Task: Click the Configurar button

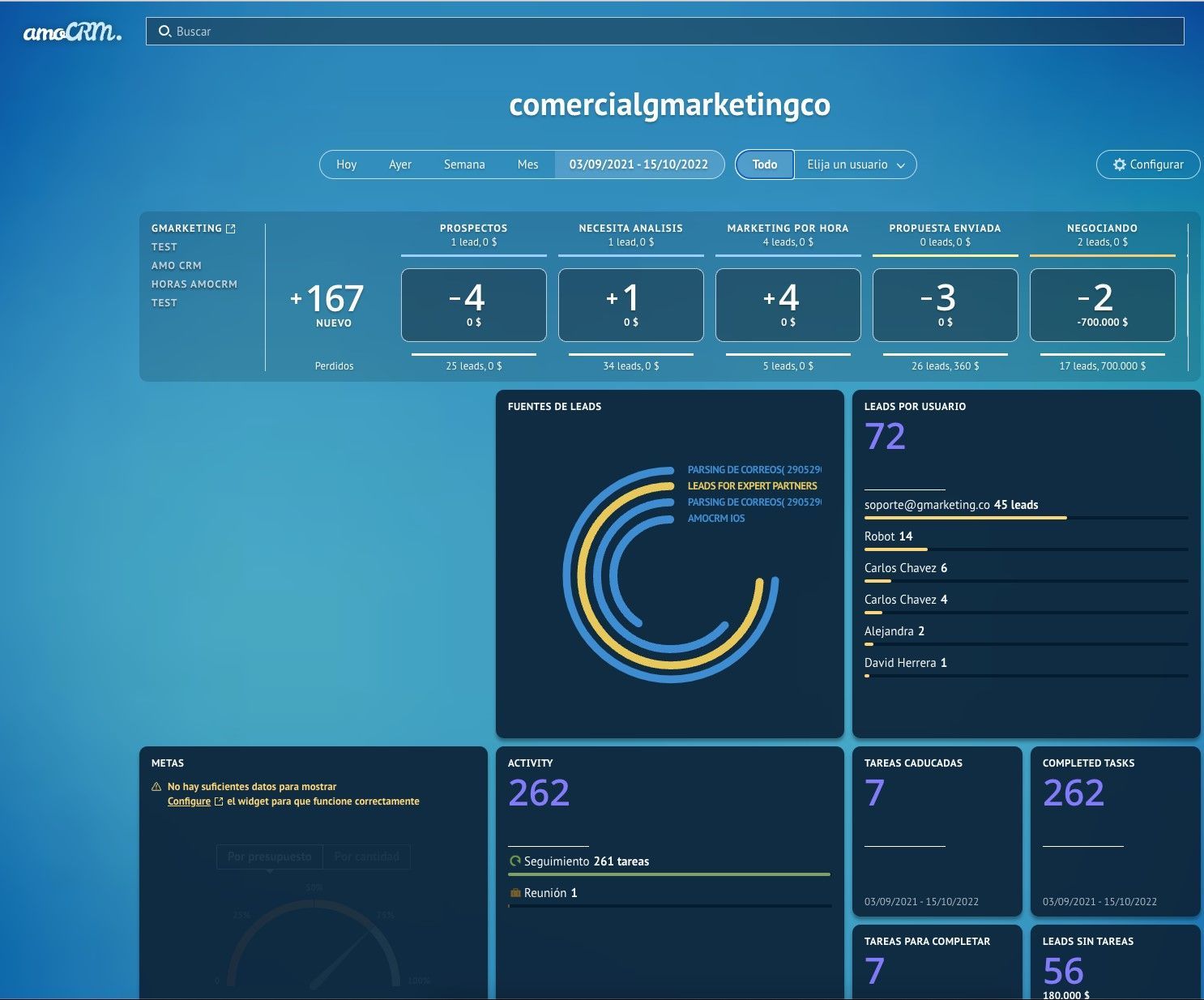Action: click(1148, 165)
